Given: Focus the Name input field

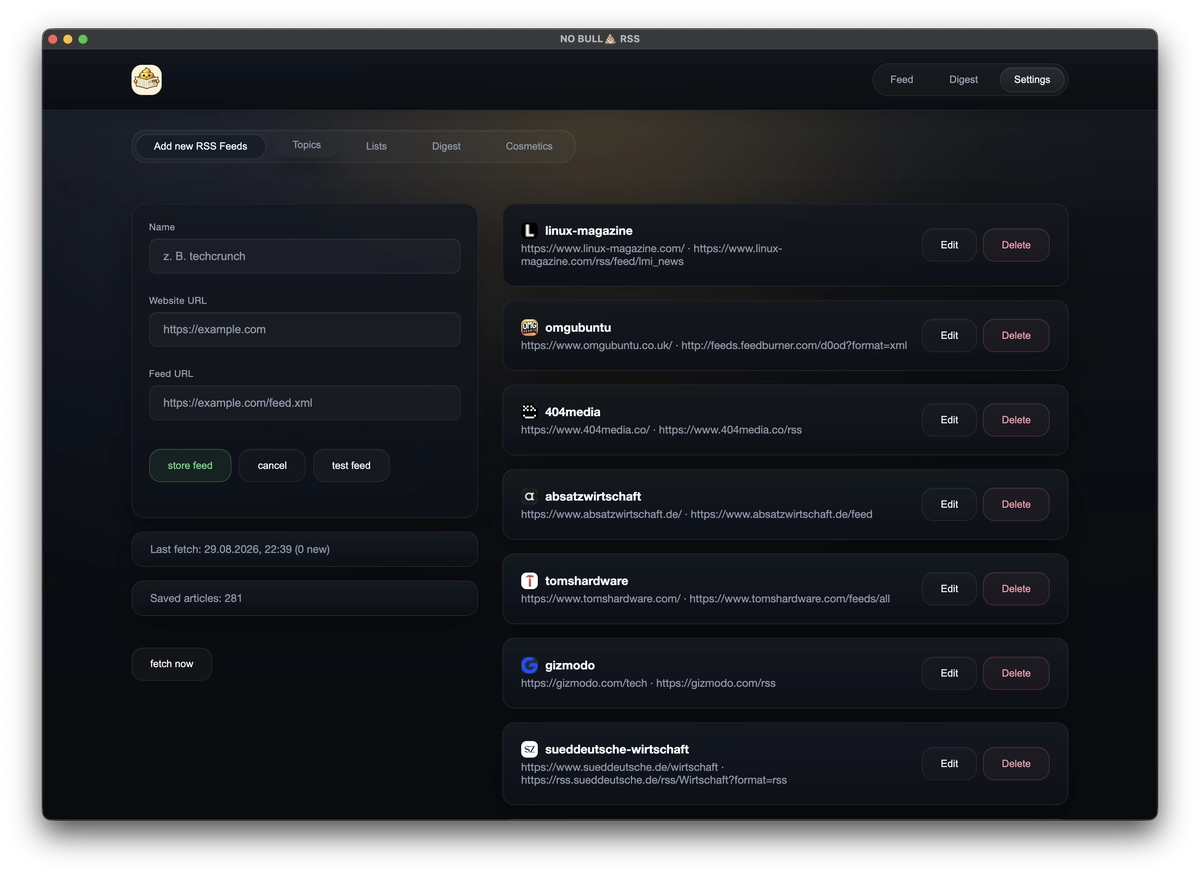Looking at the screenshot, I should tap(305, 256).
